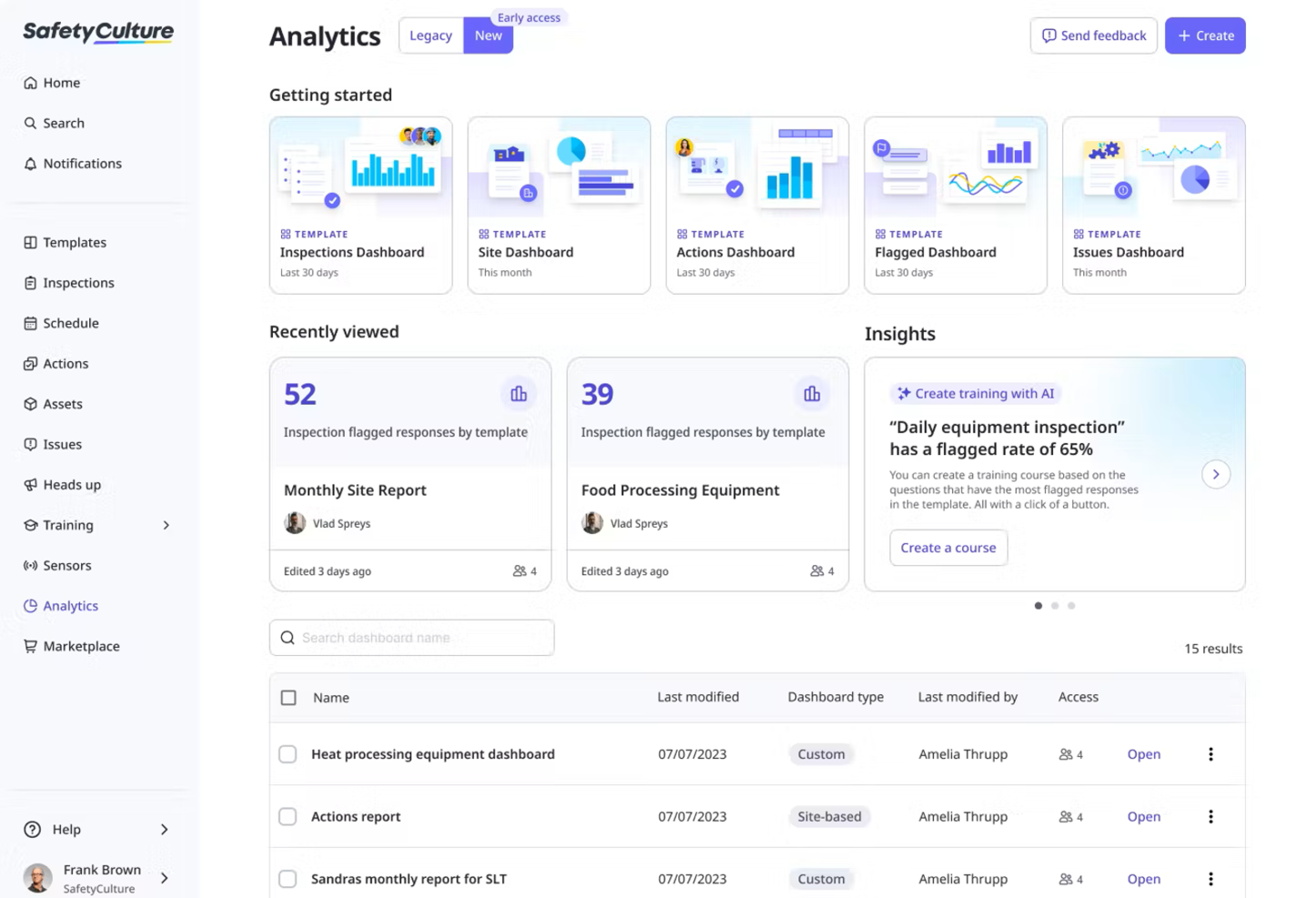1316x898 pixels.
Task: Click the Issues icon in sidebar
Action: tap(30, 444)
